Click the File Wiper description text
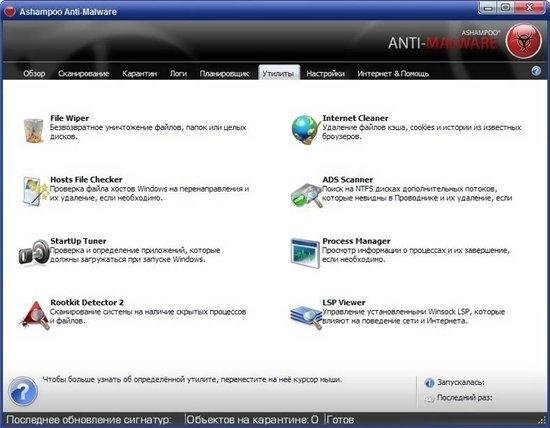Image resolution: width=550 pixels, height=428 pixels. coord(148,132)
